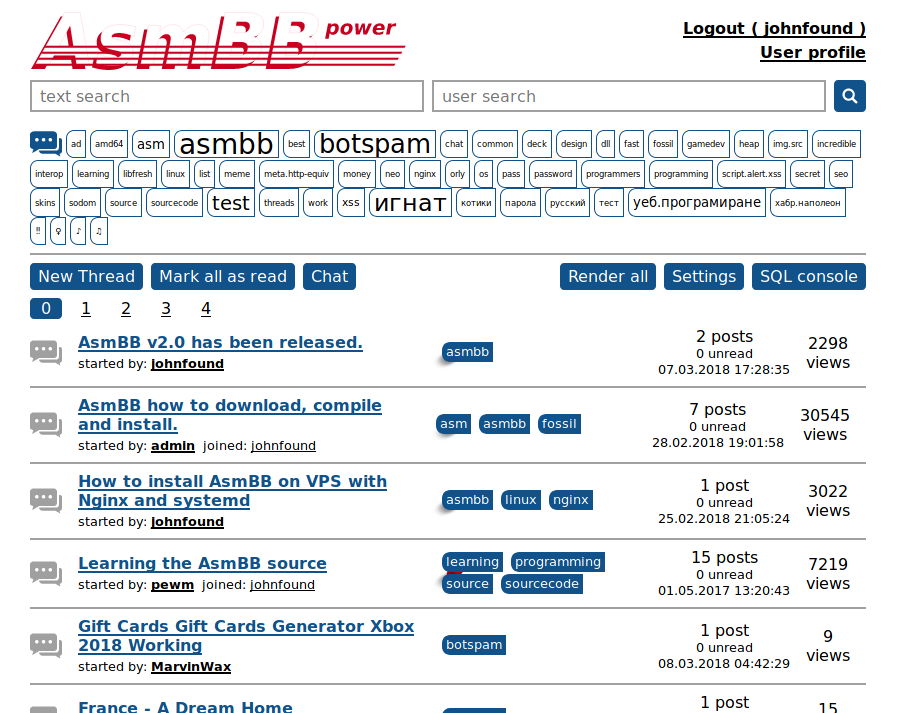Click '15 posts' count text
This screenshot has width=908, height=713.
click(724, 557)
